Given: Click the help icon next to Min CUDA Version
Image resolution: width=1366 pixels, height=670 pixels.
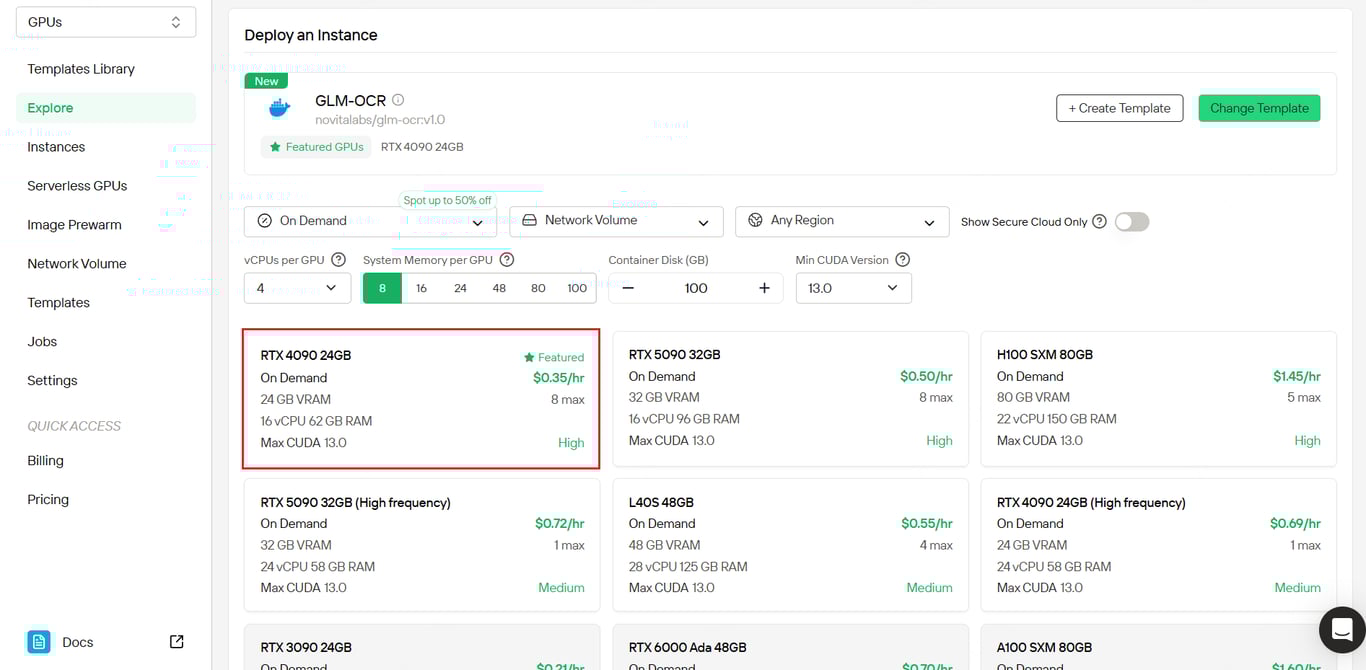Looking at the screenshot, I should [x=903, y=260].
